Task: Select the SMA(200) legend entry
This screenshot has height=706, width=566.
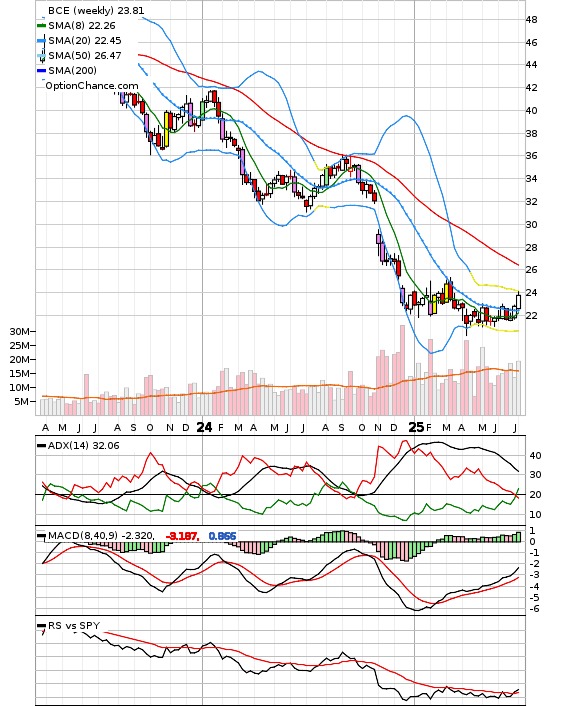Action: pyautogui.click(x=72, y=70)
